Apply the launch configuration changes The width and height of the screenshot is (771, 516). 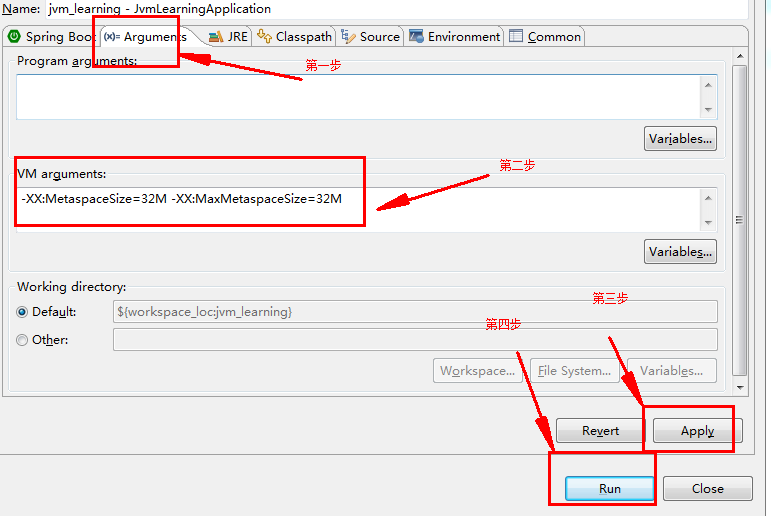698,431
